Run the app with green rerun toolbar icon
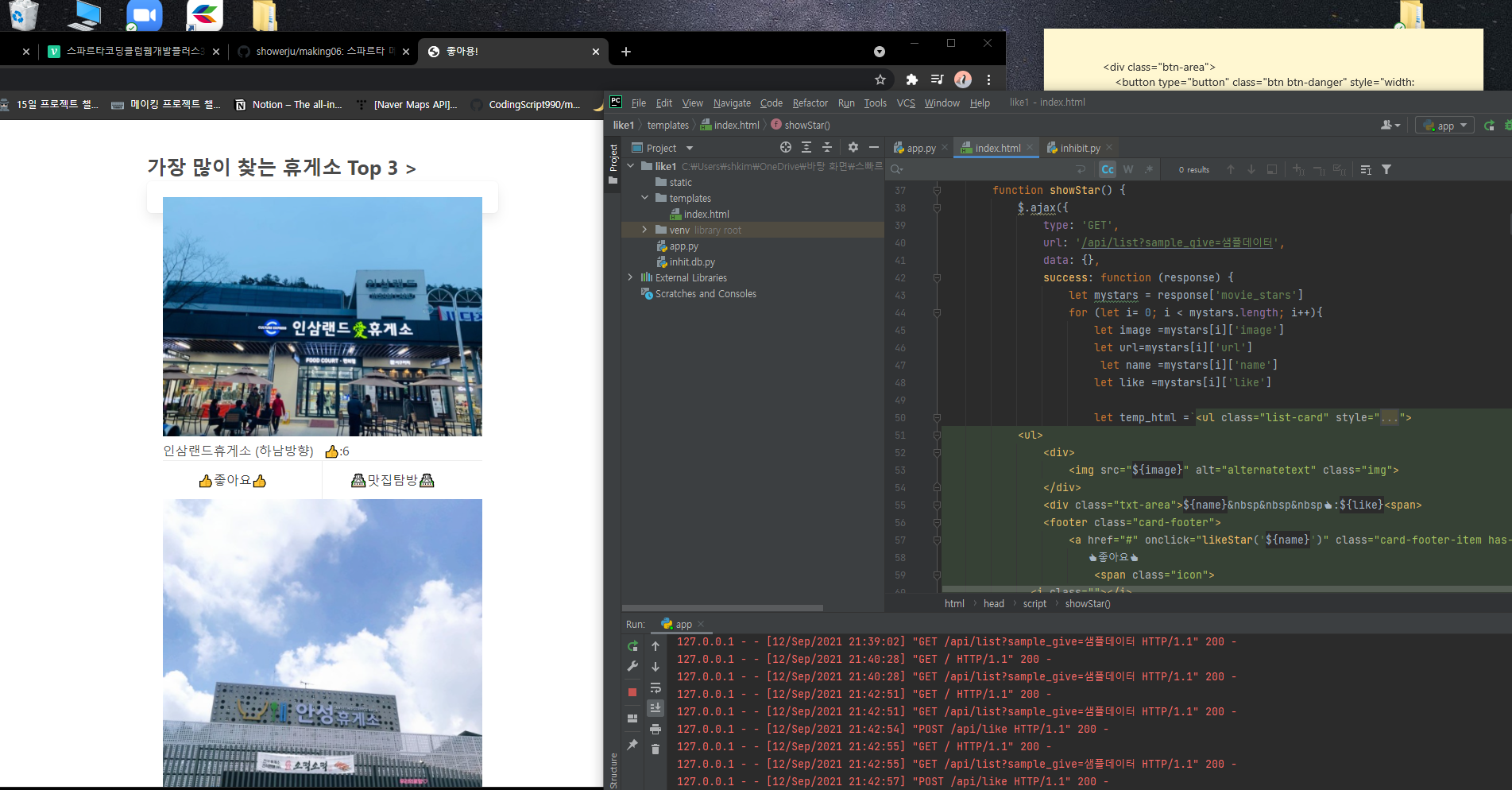 click(x=1489, y=126)
